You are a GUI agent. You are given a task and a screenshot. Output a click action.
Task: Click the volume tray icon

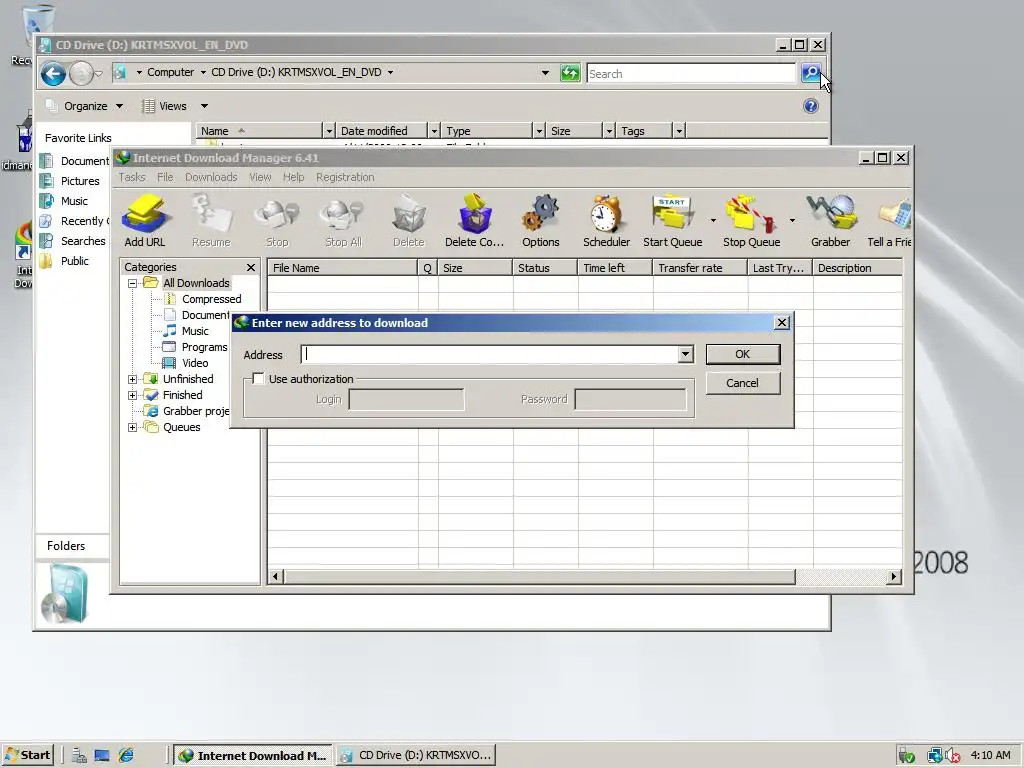[952, 756]
